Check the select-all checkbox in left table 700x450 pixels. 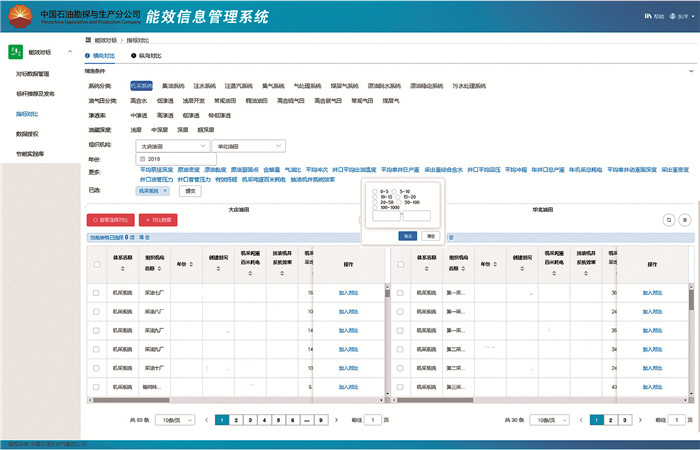pos(96,265)
